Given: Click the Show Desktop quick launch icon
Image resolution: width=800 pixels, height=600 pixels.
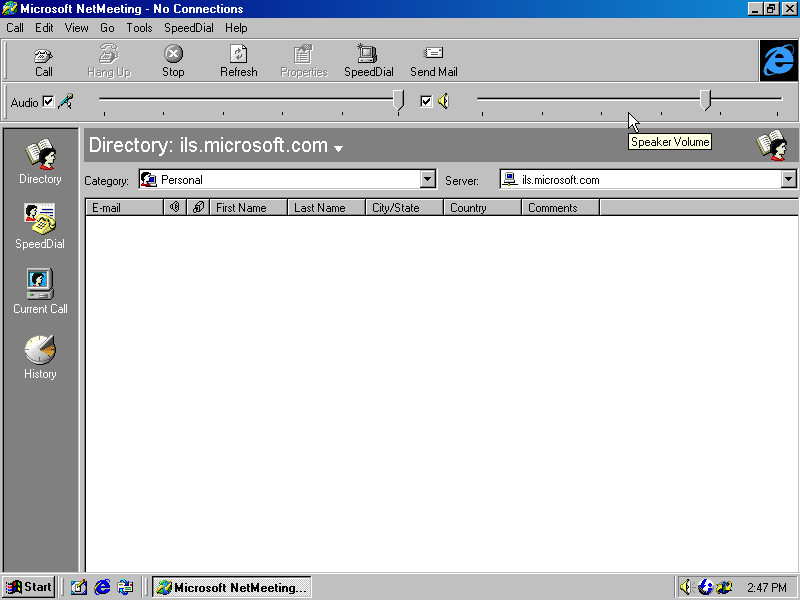Looking at the screenshot, I should coord(79,587).
